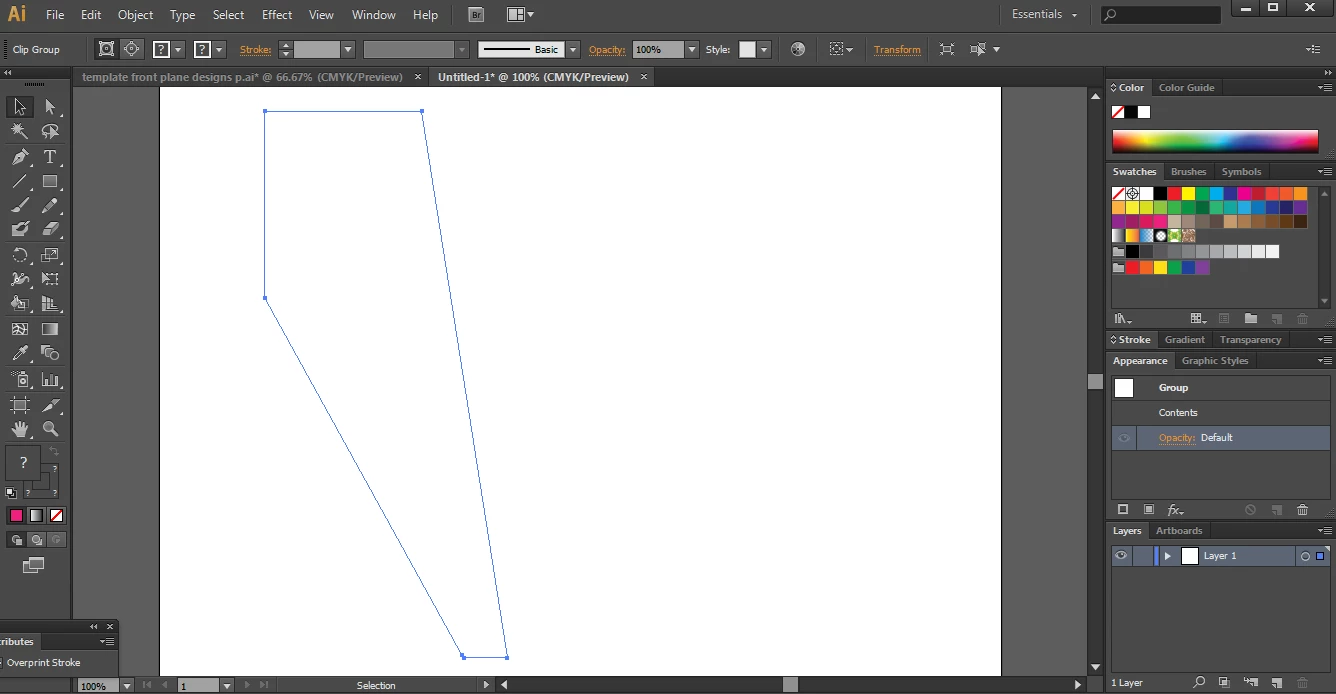Open the artboard navigation dropdown
The image size is (1336, 694).
(227, 686)
